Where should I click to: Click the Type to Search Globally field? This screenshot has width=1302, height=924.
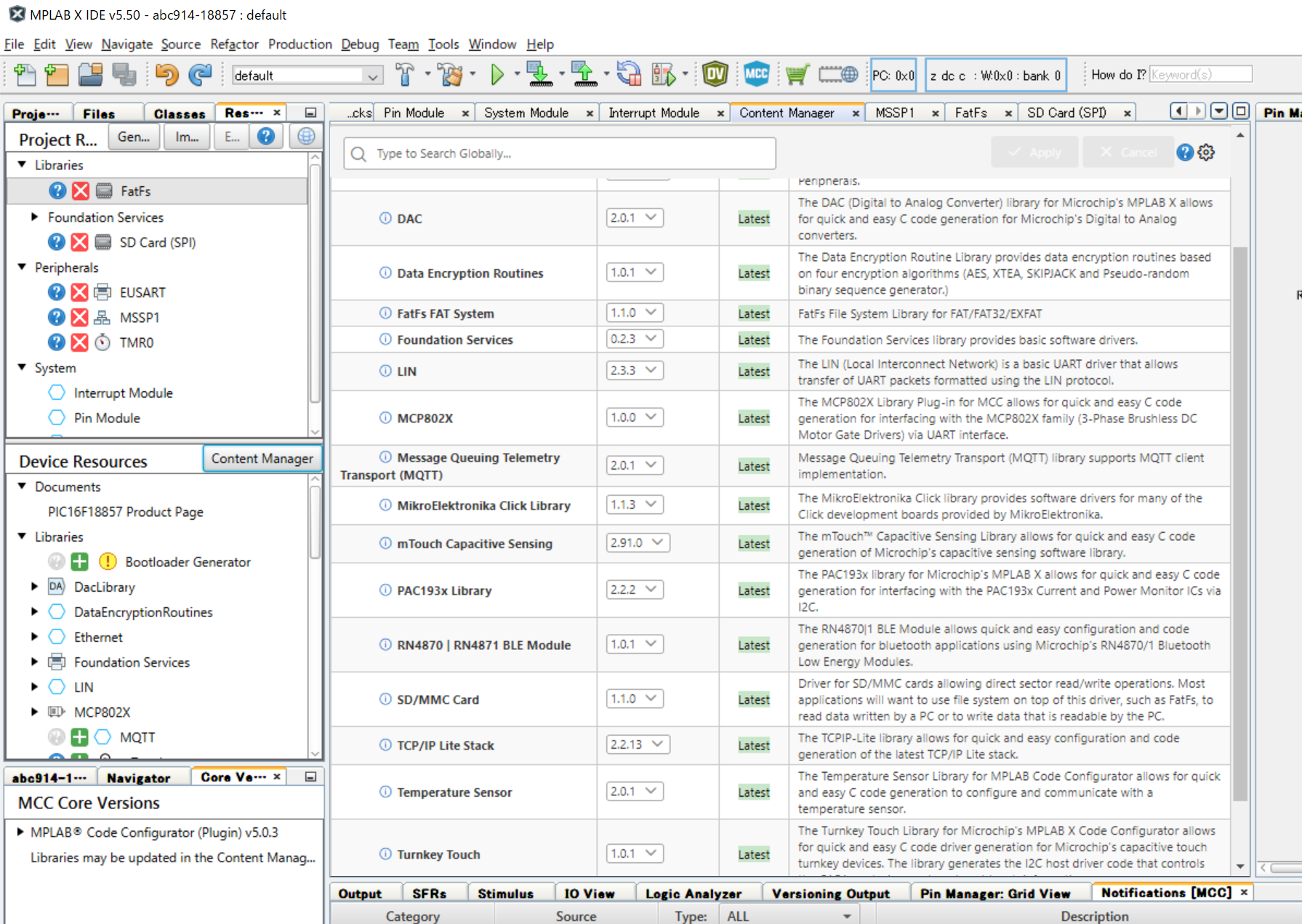[560, 153]
